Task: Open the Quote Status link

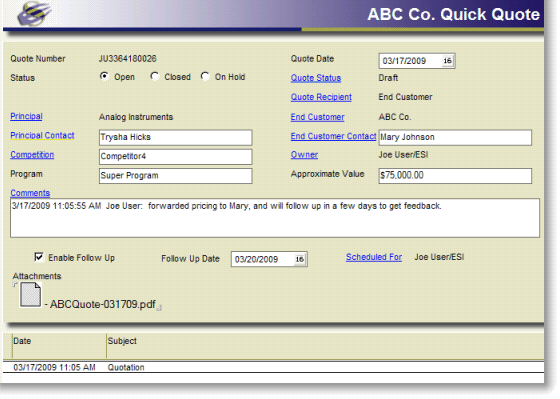Action: click(316, 78)
